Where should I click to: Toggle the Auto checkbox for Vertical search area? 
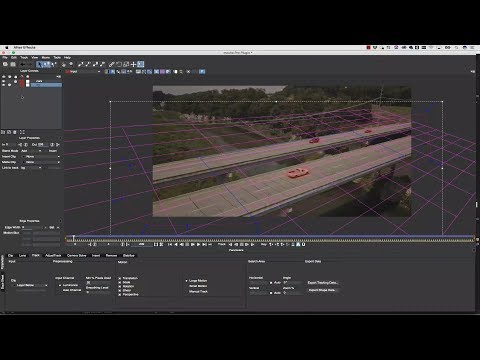point(271,293)
